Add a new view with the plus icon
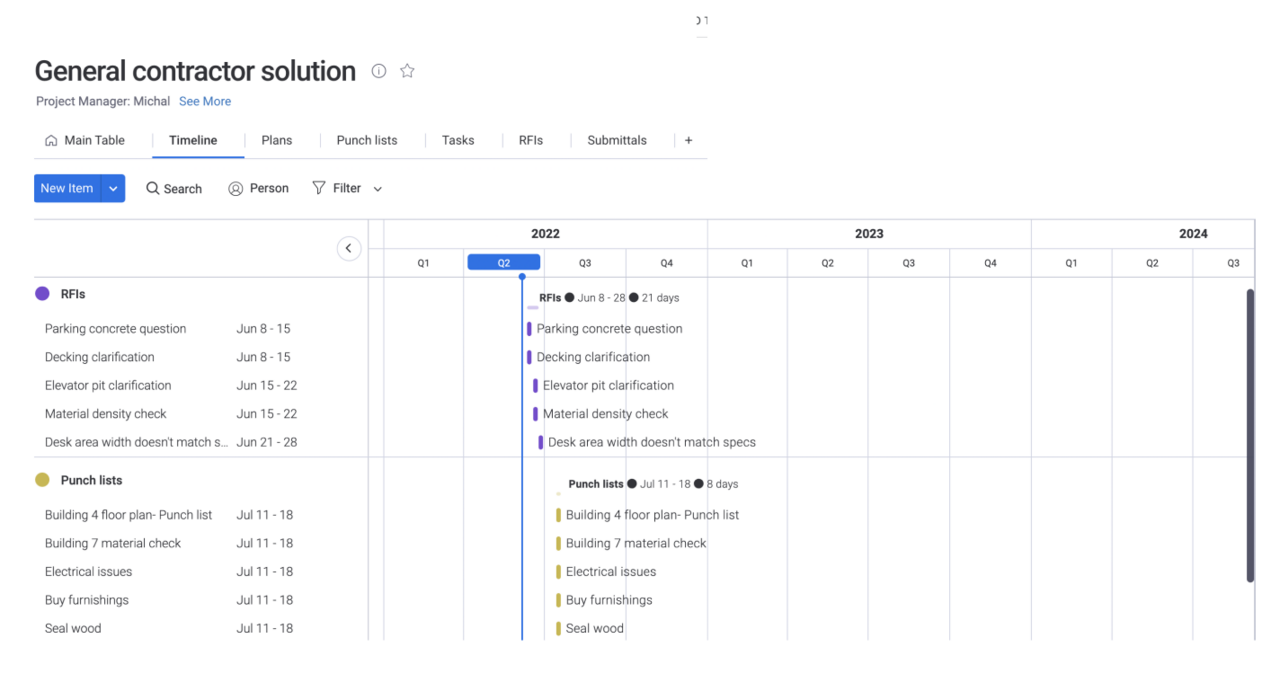This screenshot has width=1280, height=700. [x=688, y=140]
